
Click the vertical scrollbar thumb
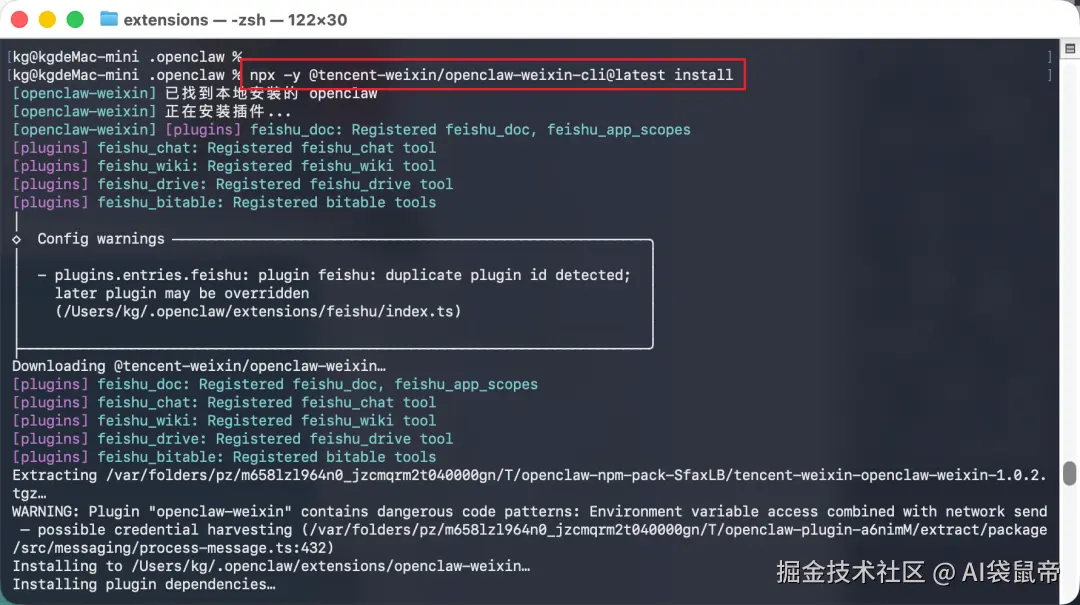point(1069,473)
